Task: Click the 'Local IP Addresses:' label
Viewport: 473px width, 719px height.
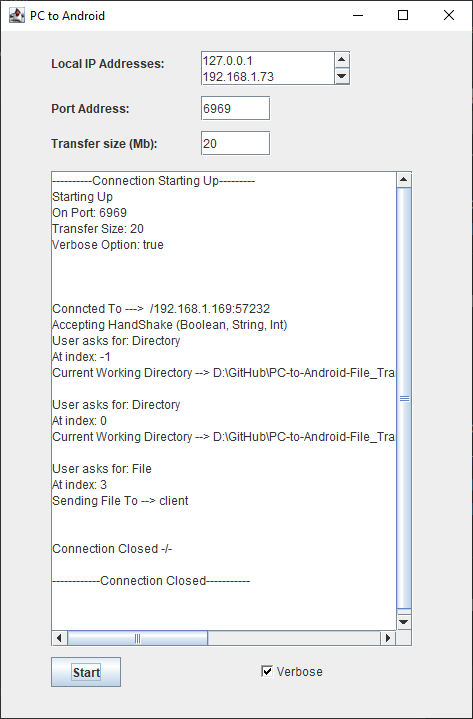Action: [x=107, y=64]
